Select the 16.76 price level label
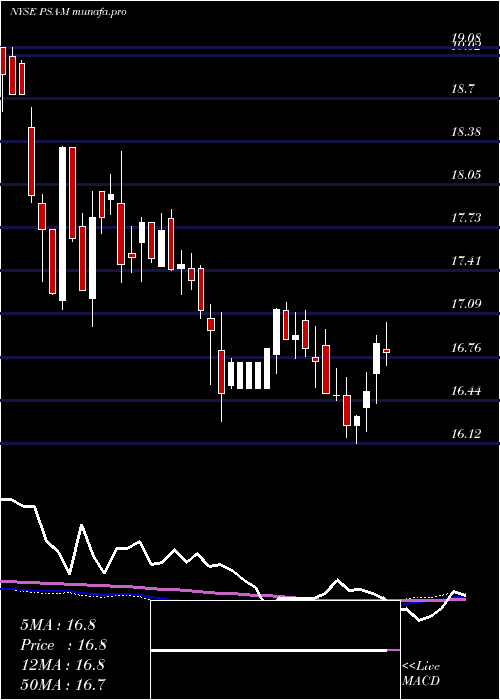Screen dimensions: 500x700 (466, 348)
